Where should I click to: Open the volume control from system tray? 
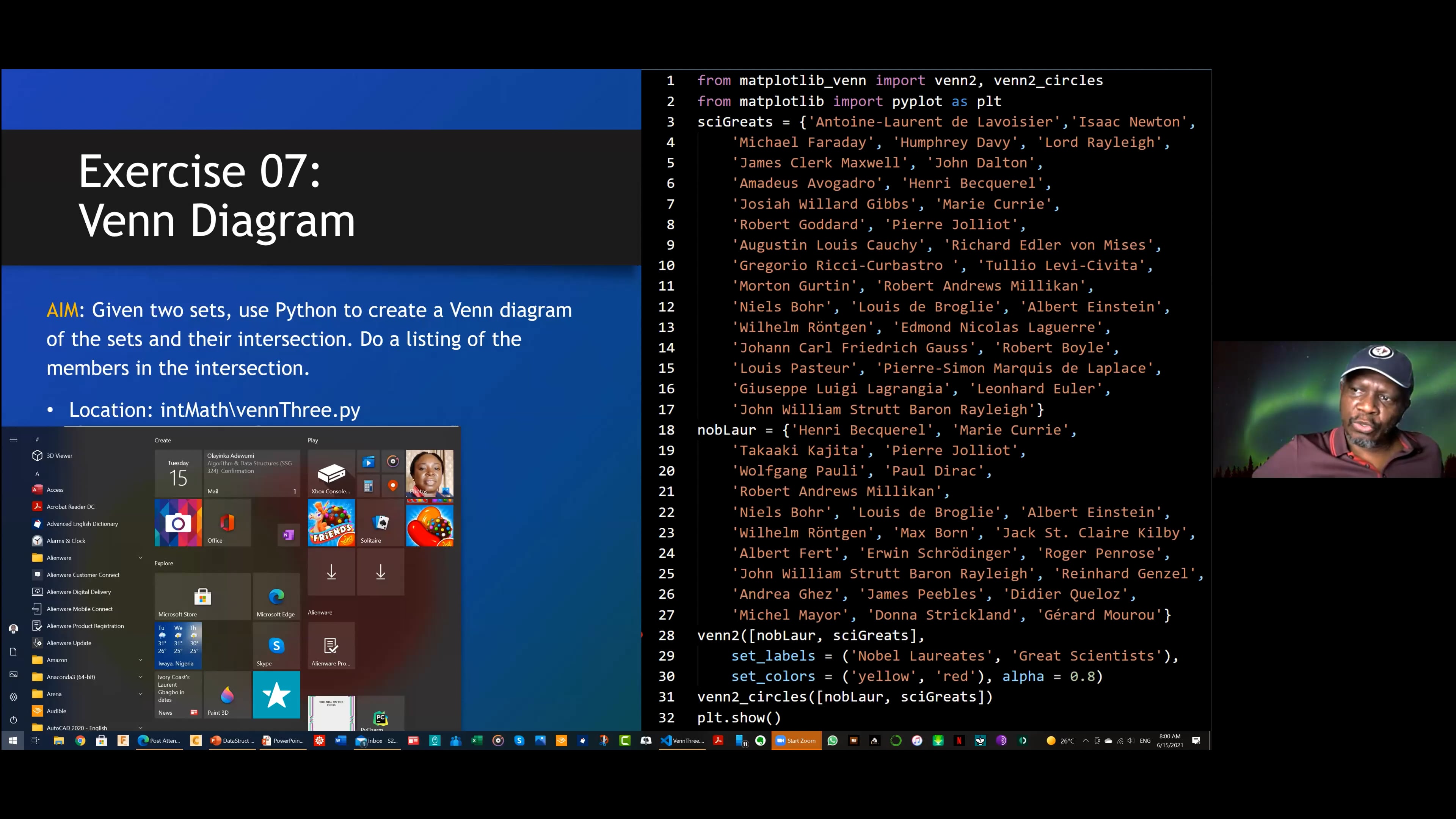coord(1130,741)
